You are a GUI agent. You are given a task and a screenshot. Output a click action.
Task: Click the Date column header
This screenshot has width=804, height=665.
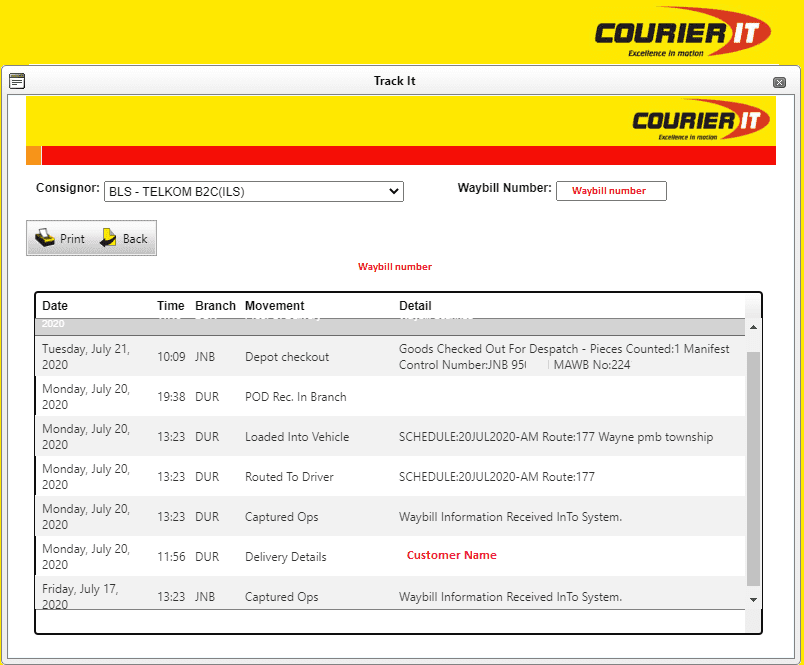click(x=55, y=306)
